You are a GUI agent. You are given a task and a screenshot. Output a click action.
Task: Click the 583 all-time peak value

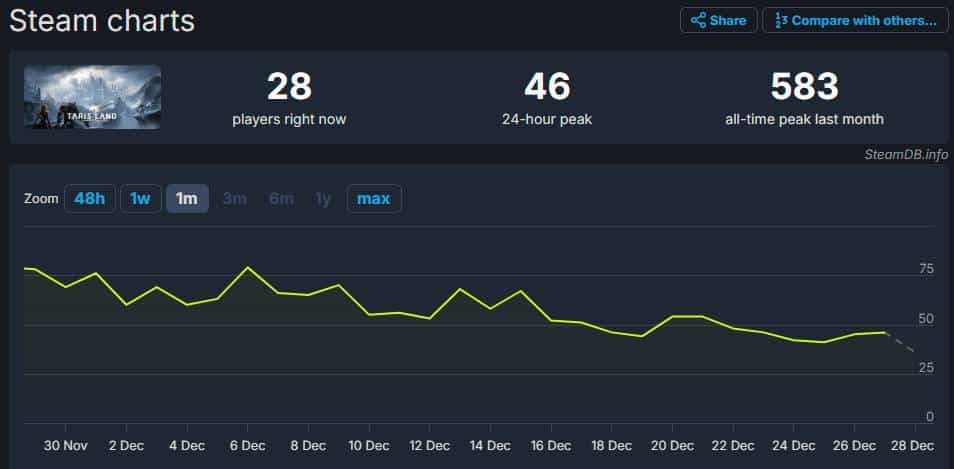[x=804, y=86]
